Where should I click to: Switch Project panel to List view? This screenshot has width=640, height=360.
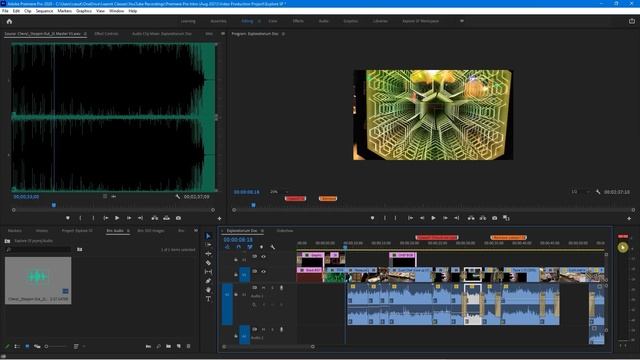(x=17, y=347)
